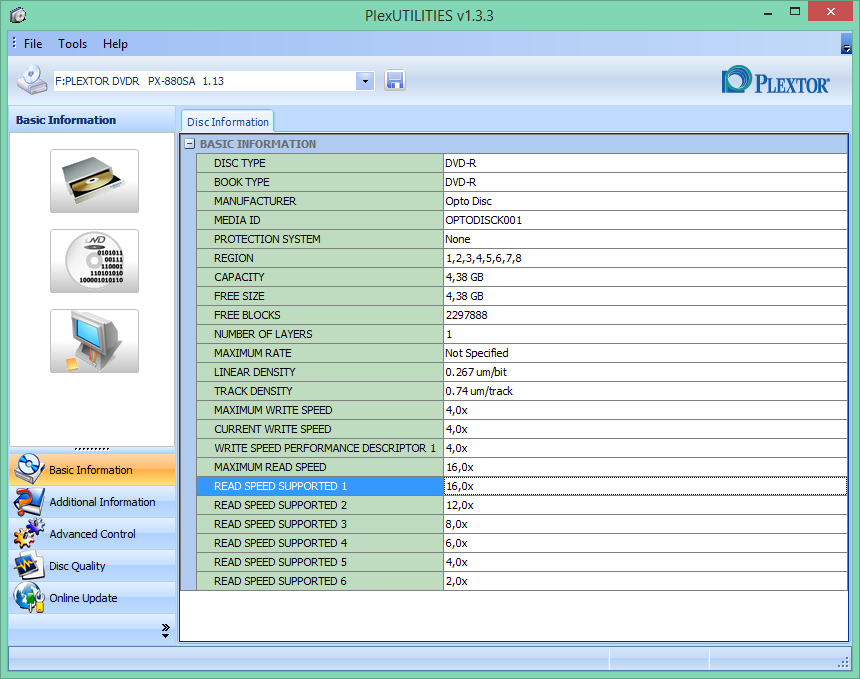Screen dimensions: 860x679
Task: Click the Advanced Control gears icon
Action: 29,533
